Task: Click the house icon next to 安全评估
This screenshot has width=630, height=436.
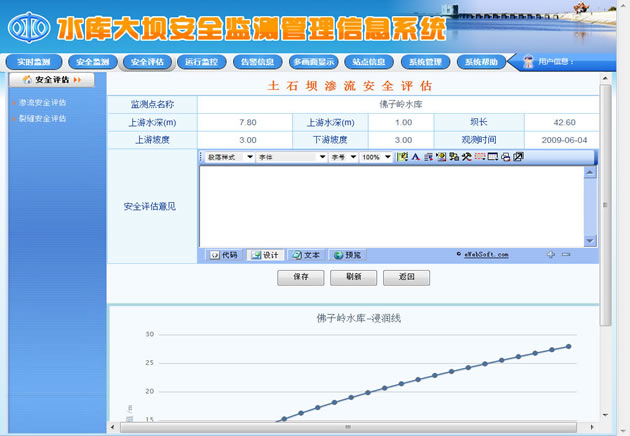Action: (27, 80)
